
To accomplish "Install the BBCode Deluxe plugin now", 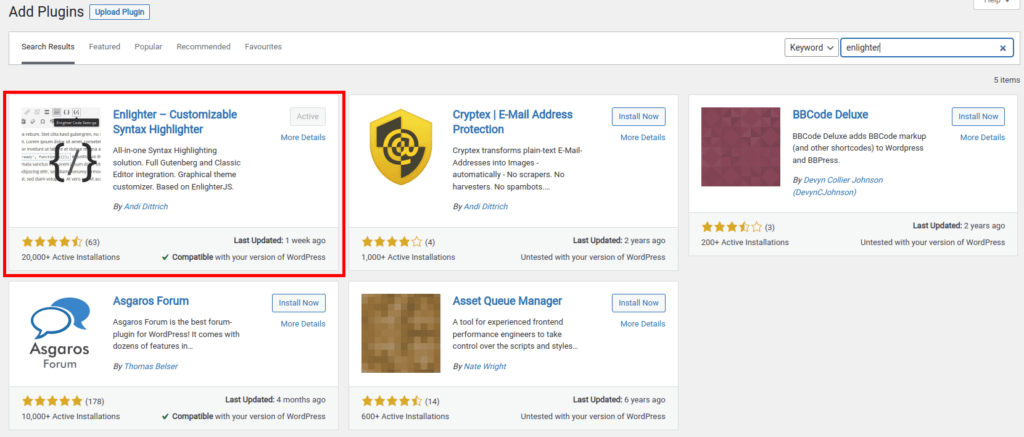I will 978,116.
